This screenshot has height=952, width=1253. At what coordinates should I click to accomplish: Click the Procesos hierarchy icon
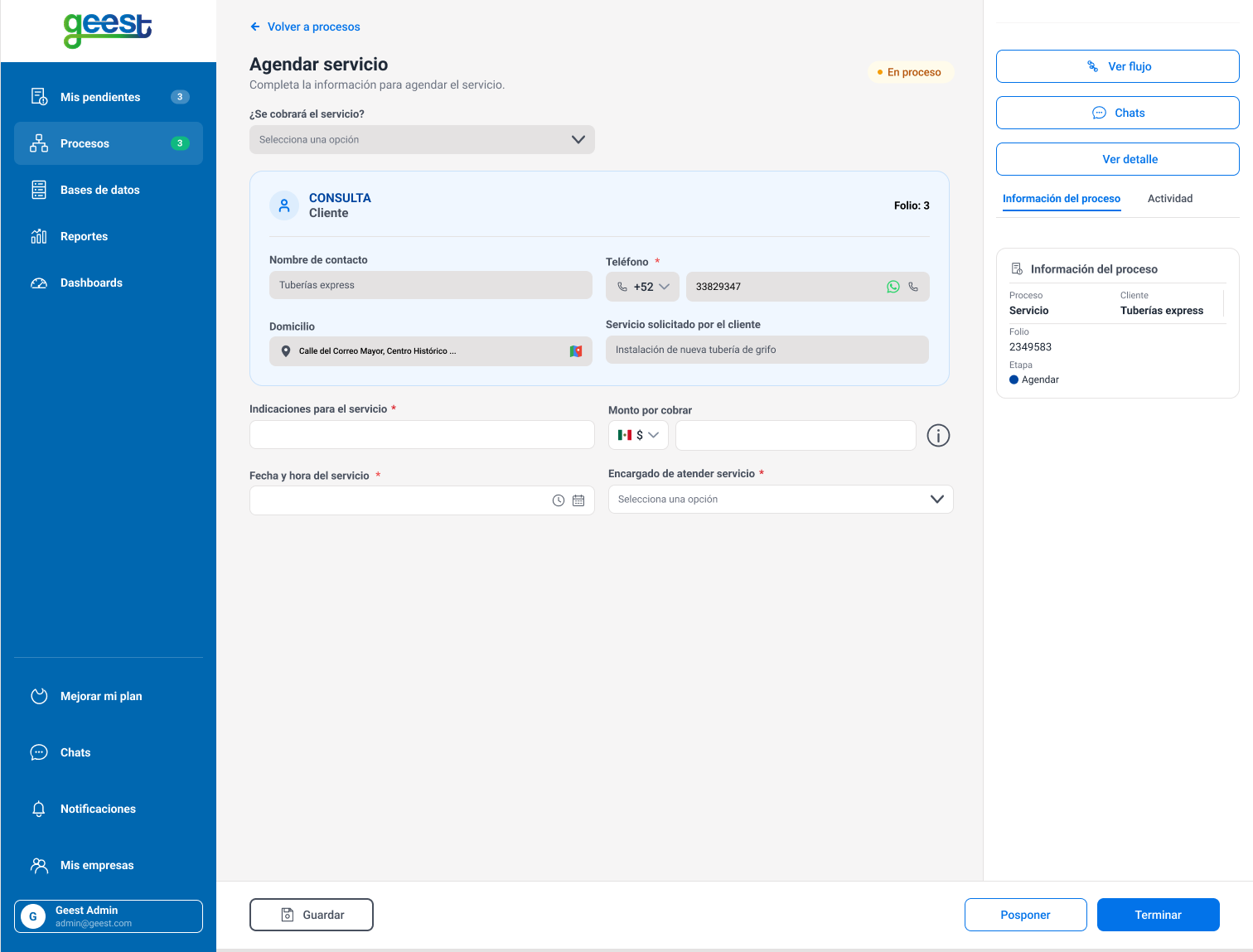point(39,143)
